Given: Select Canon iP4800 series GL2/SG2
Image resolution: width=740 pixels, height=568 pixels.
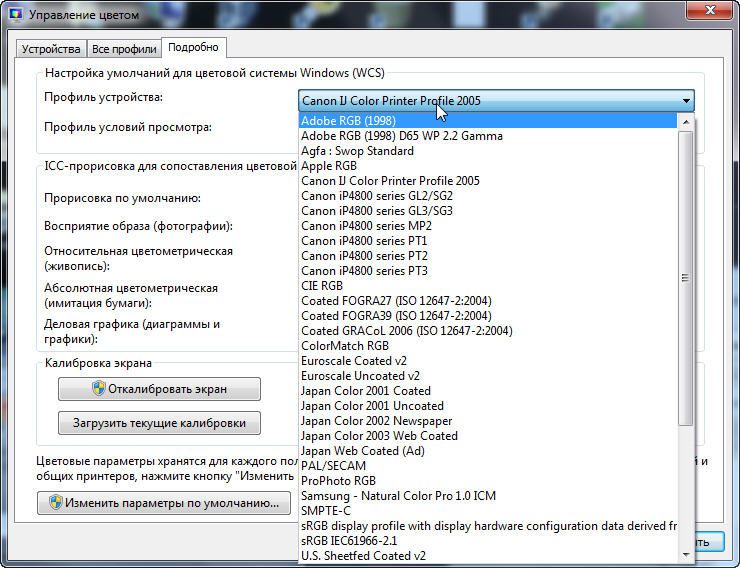Looking at the screenshot, I should coord(488,196).
